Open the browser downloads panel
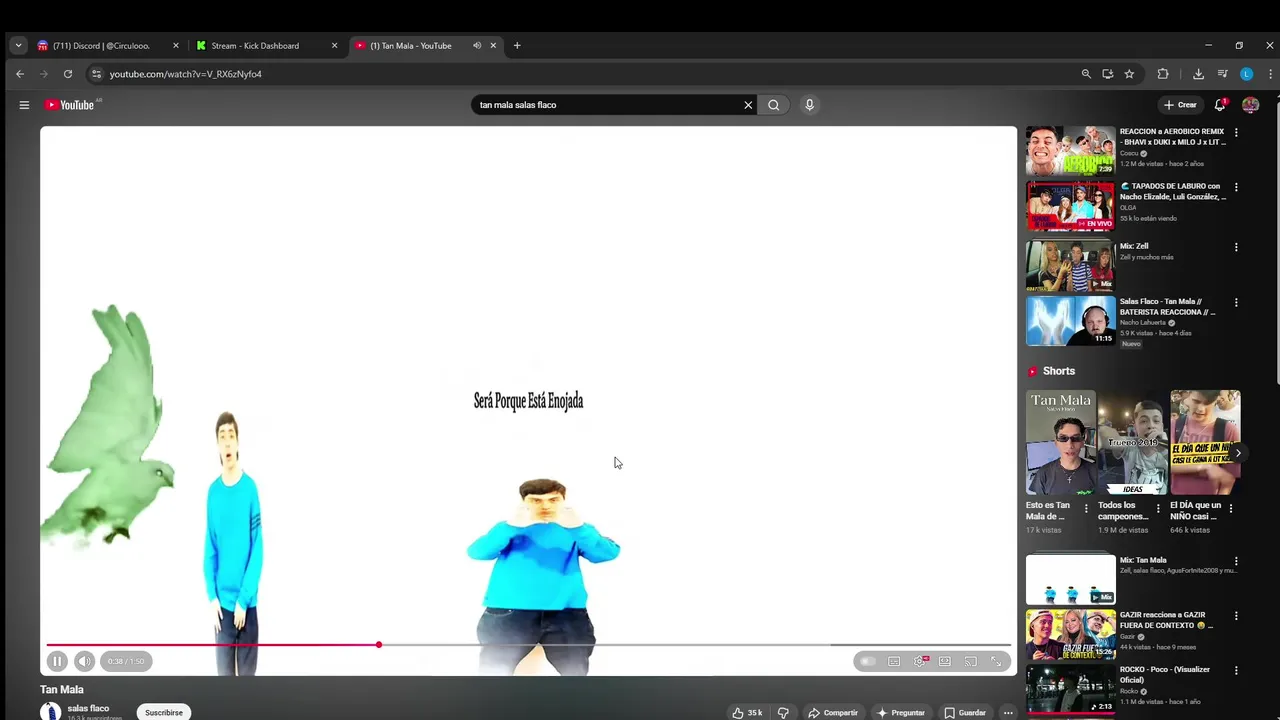This screenshot has height=720, width=1280. 1198,74
